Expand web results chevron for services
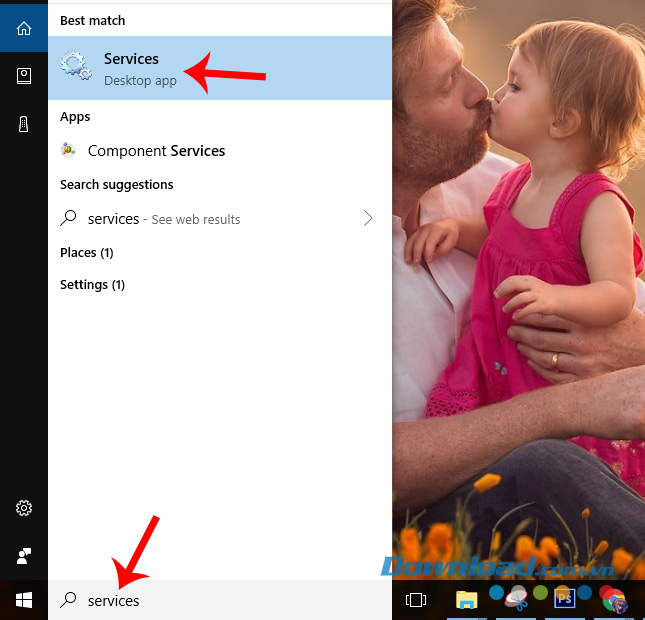645x620 pixels. point(368,218)
